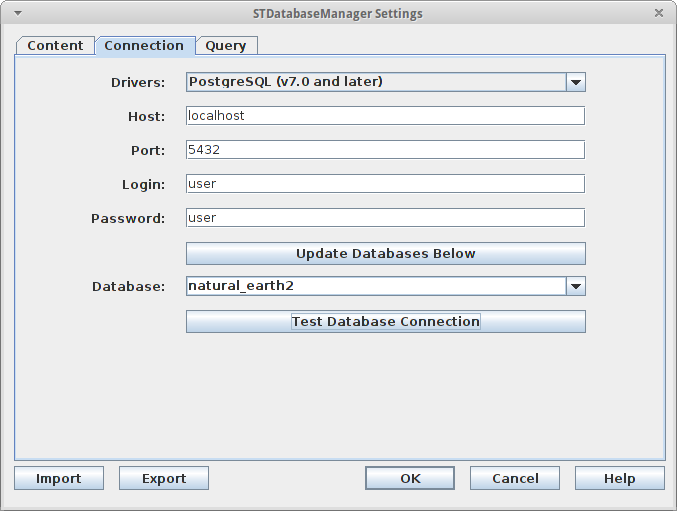
Task: Select the Login input field
Action: 385,184
